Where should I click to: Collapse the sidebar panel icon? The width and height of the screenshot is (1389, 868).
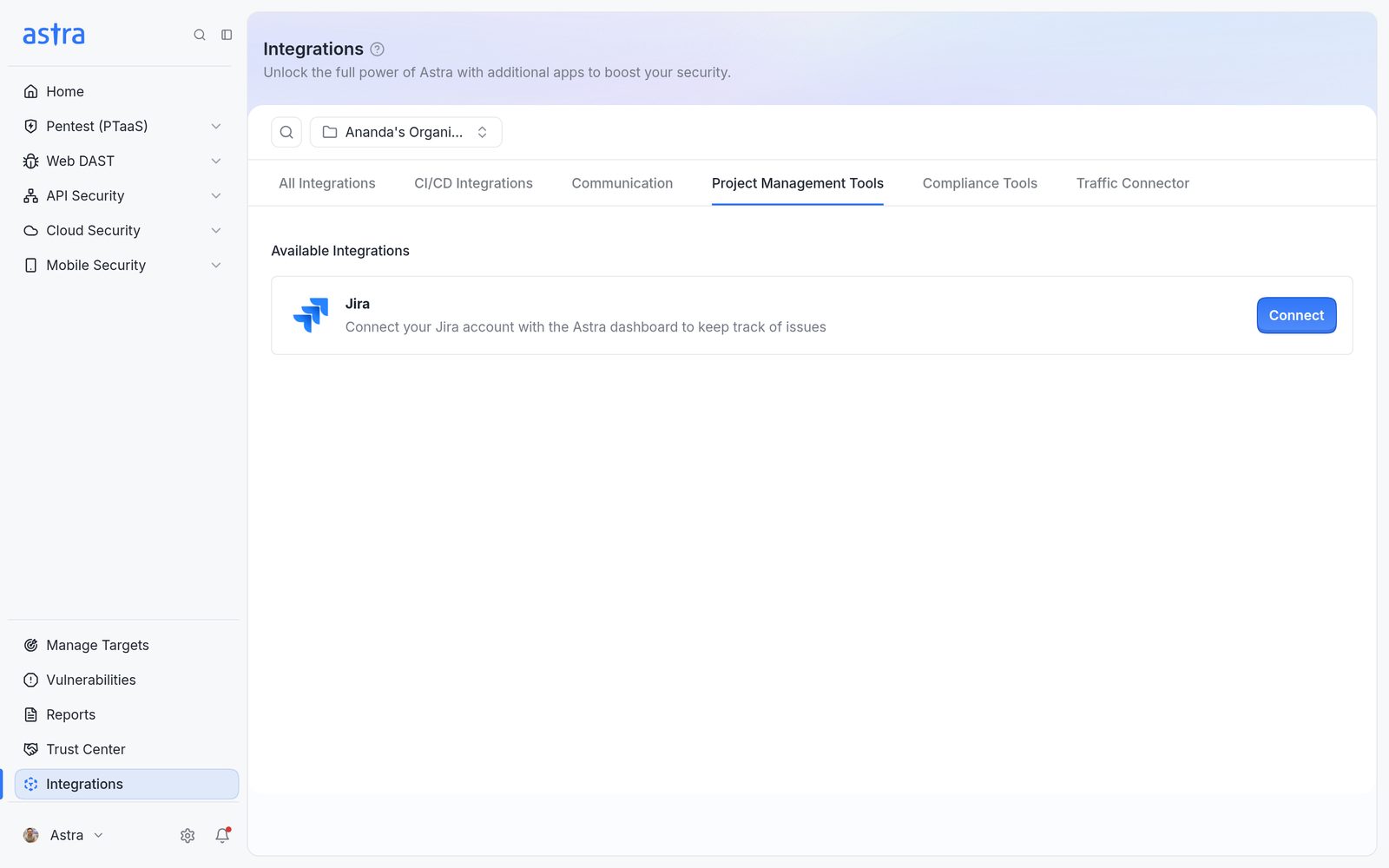(227, 35)
